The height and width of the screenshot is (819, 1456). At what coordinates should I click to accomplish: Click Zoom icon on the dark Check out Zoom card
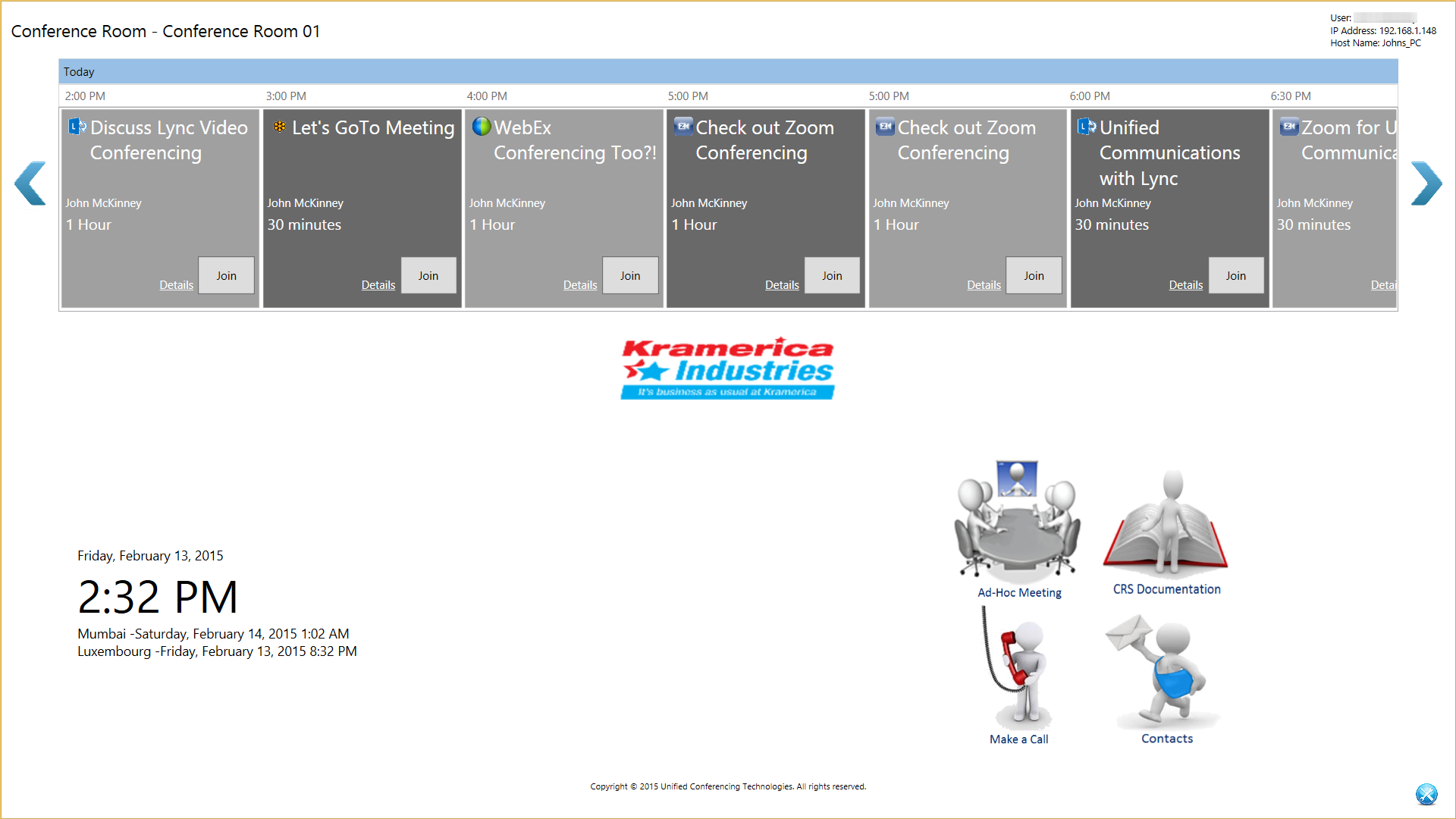point(683,127)
